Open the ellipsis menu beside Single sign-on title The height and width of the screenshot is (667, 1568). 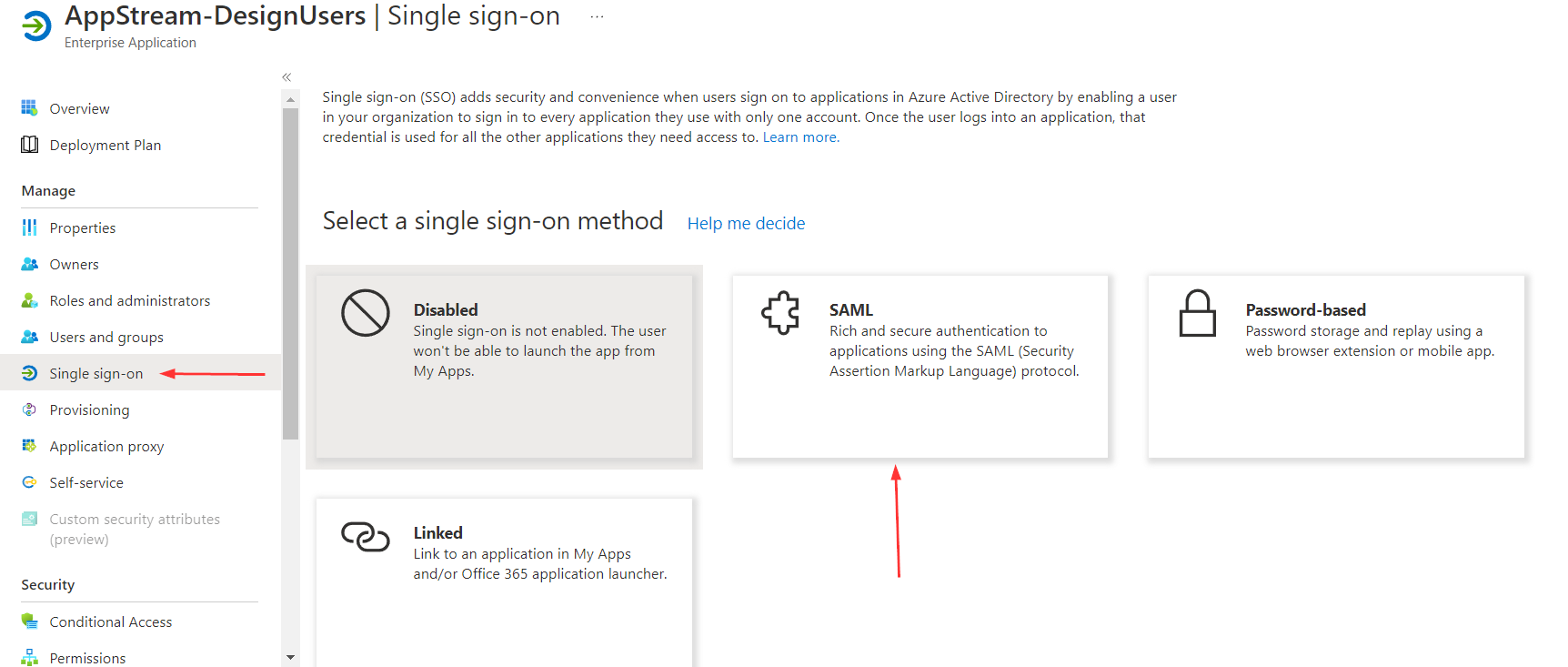tap(597, 15)
